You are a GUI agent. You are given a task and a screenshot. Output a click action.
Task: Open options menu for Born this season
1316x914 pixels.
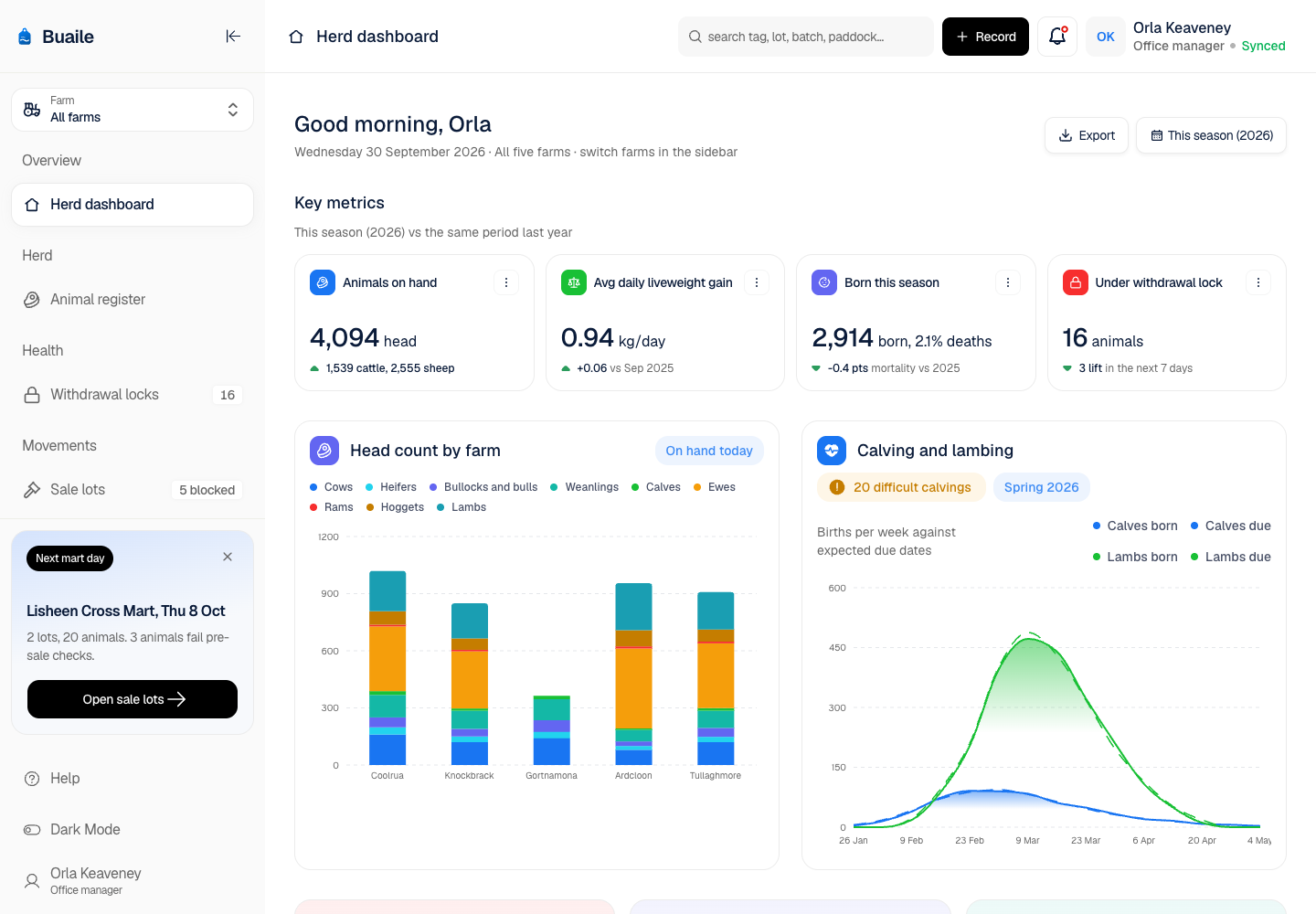(1008, 282)
